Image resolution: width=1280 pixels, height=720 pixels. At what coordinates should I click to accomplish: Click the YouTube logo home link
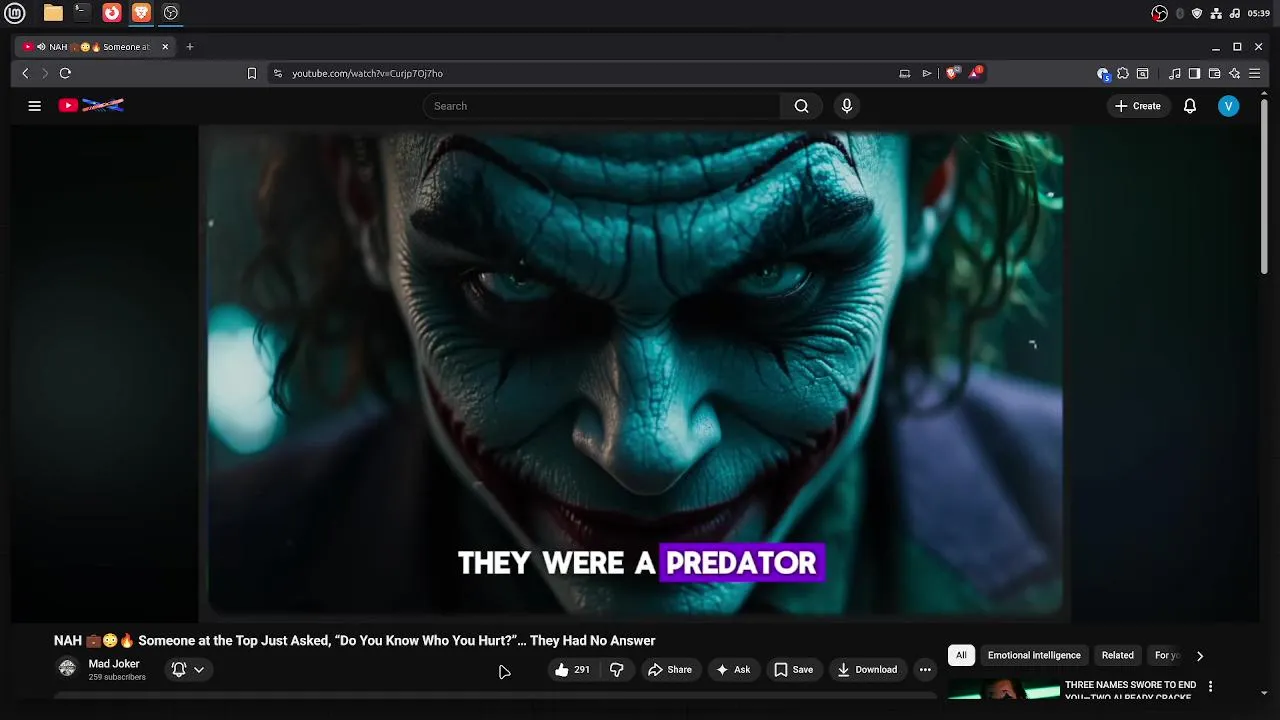[x=91, y=105]
